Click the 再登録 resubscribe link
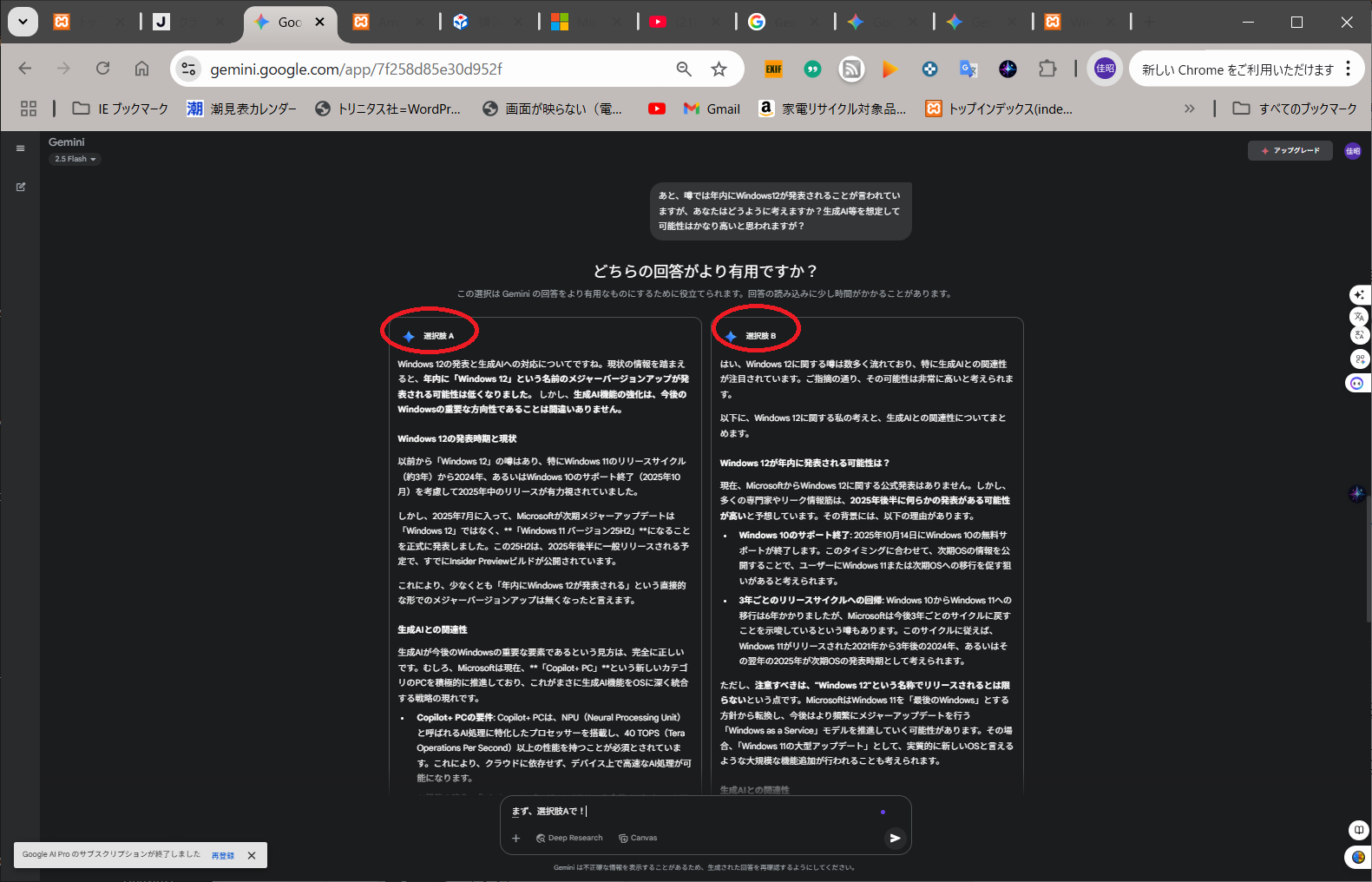 (x=223, y=855)
